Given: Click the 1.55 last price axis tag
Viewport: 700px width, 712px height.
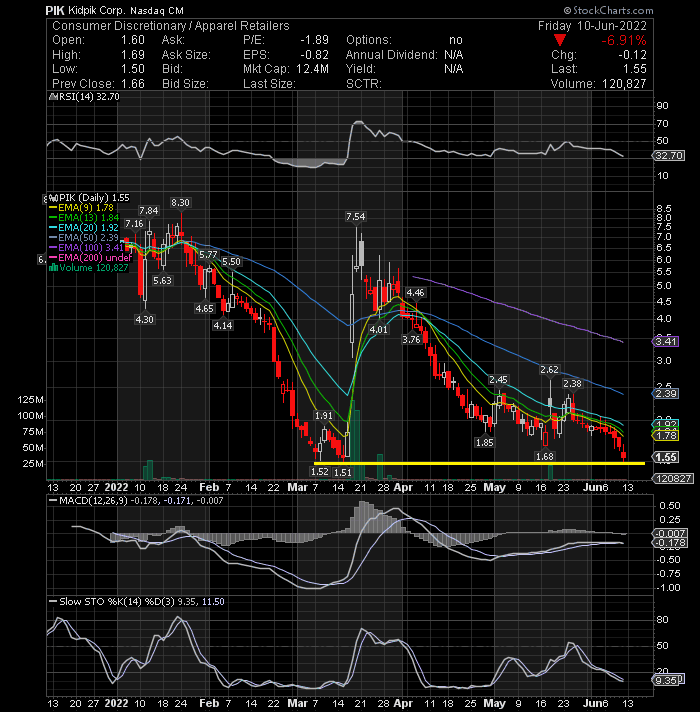Looking at the screenshot, I should [666, 457].
